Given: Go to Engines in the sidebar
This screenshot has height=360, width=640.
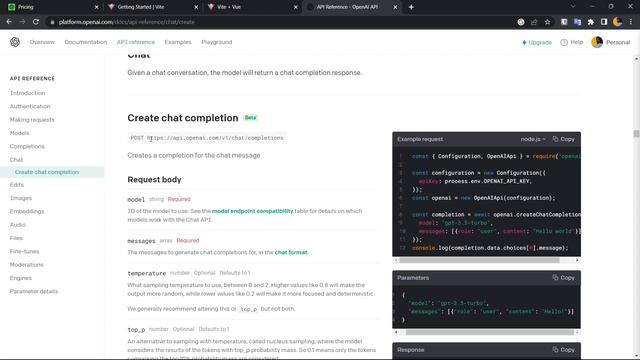Looking at the screenshot, I should 20,278.
